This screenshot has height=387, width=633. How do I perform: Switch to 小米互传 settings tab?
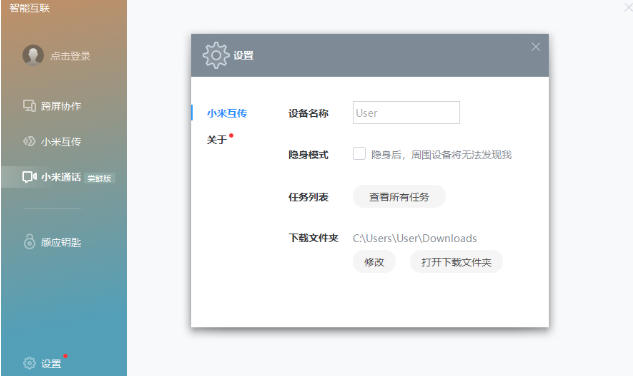pos(227,113)
